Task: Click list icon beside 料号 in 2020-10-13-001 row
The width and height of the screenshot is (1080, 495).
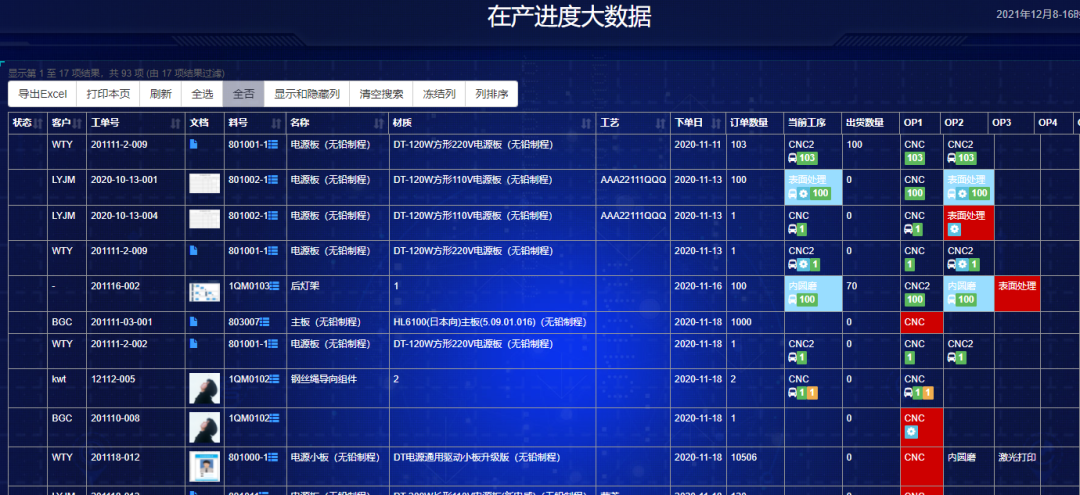Action: [273, 180]
